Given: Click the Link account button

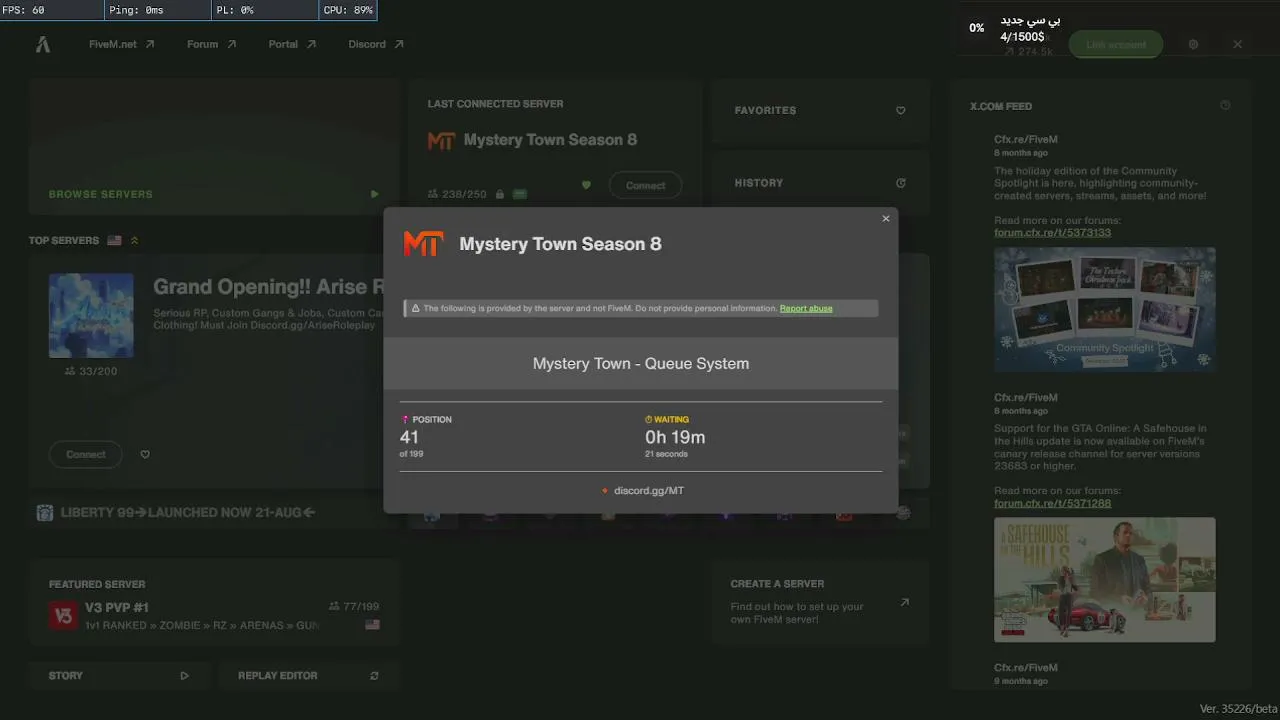Looking at the screenshot, I should coord(1116,45).
